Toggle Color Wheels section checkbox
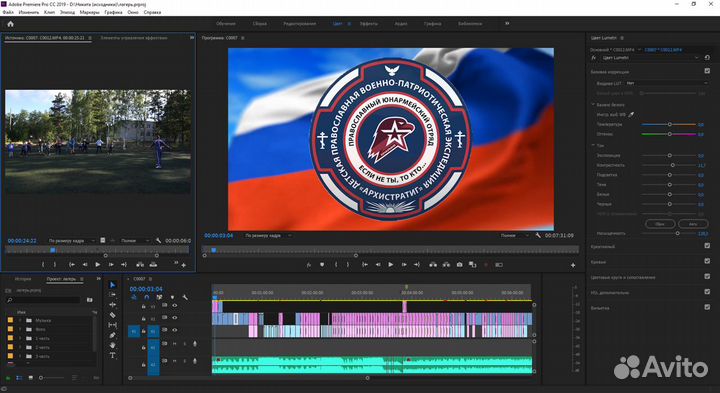720x393 pixels. coord(707,276)
